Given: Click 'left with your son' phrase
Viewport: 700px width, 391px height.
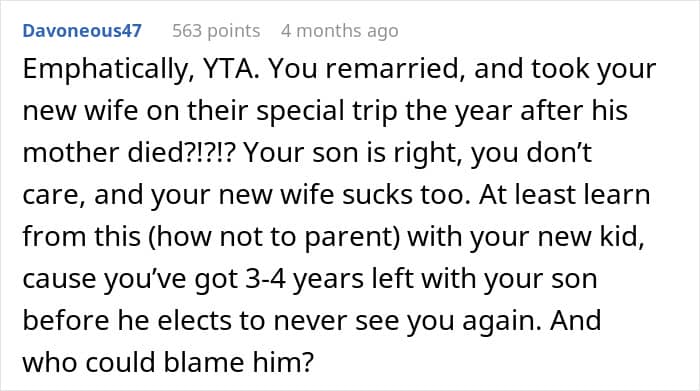Looking at the screenshot, I should pos(485,279).
